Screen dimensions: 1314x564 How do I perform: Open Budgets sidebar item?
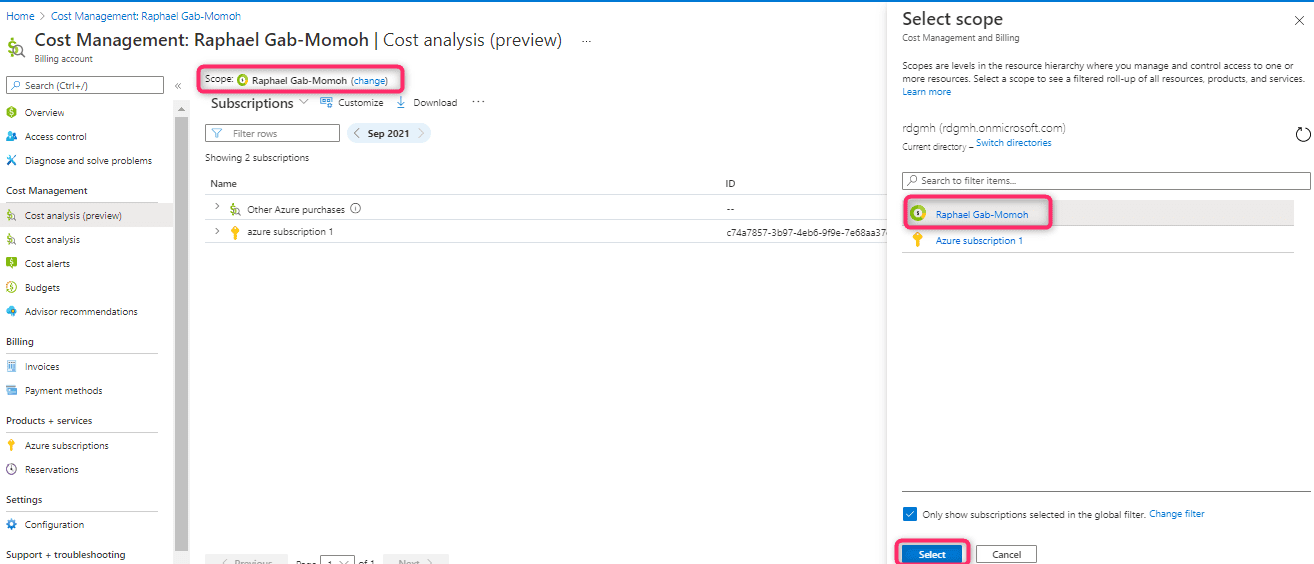point(42,288)
